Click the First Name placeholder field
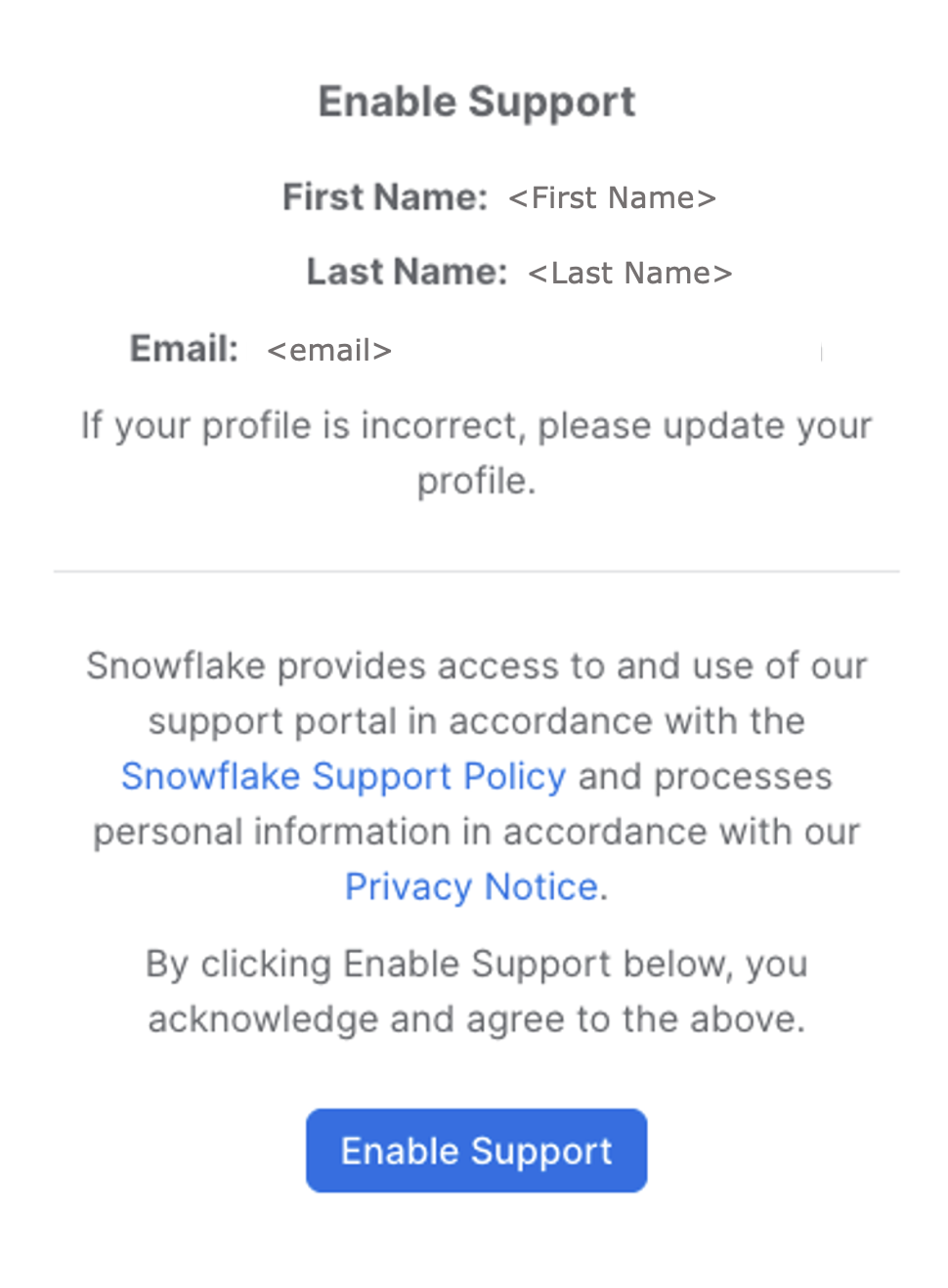Screen dimensions: 948x1288 point(611,197)
